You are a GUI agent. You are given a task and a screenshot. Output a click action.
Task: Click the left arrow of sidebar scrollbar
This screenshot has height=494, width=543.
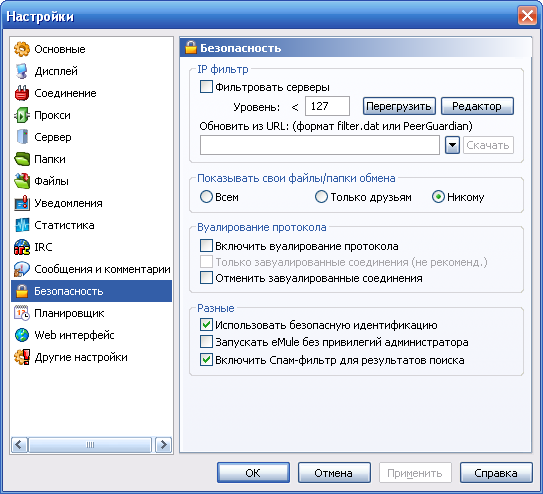19,444
